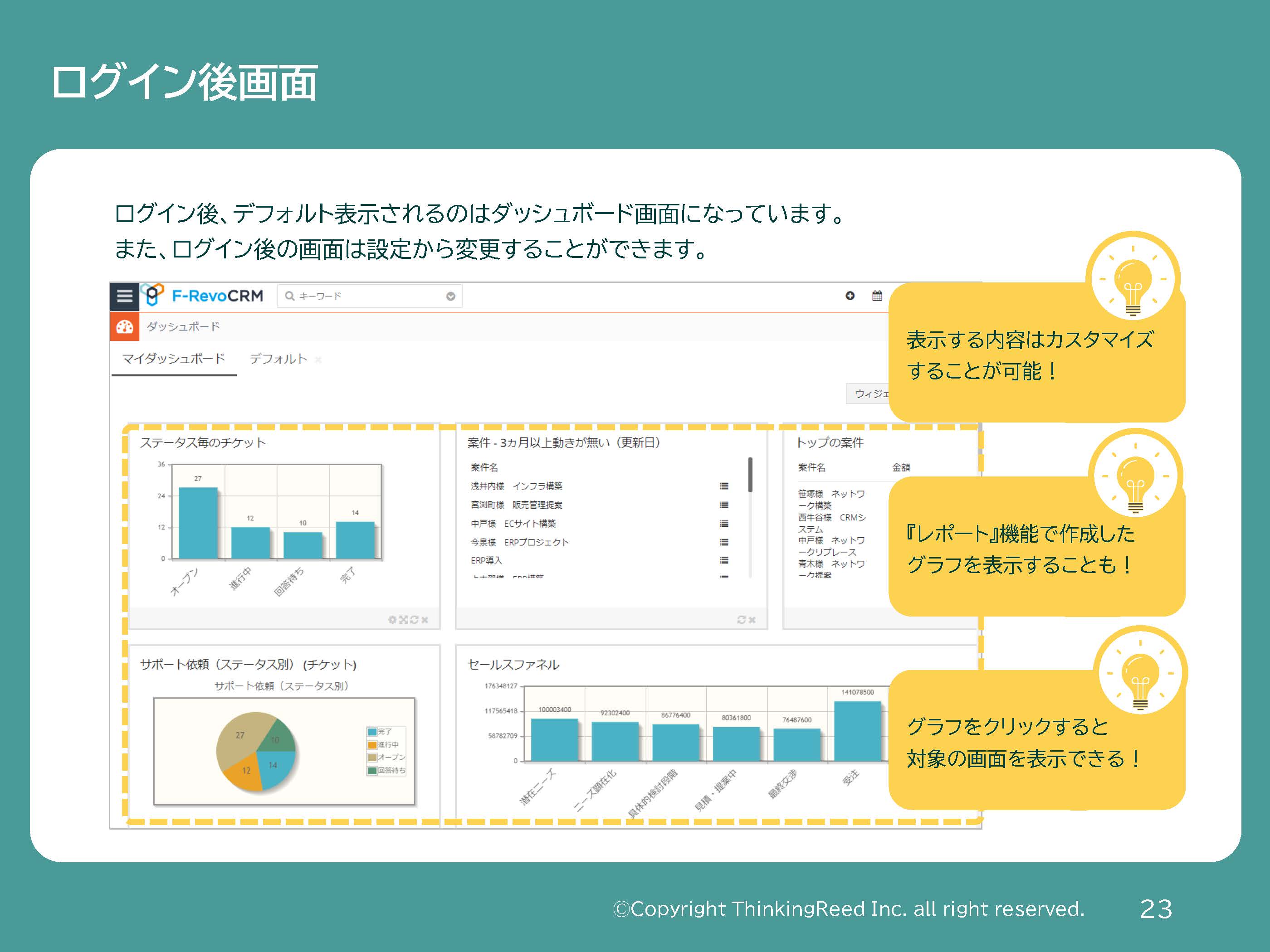This screenshot has height=952, width=1270.
Task: Click the オープン color swatch in legend
Action: [x=373, y=758]
